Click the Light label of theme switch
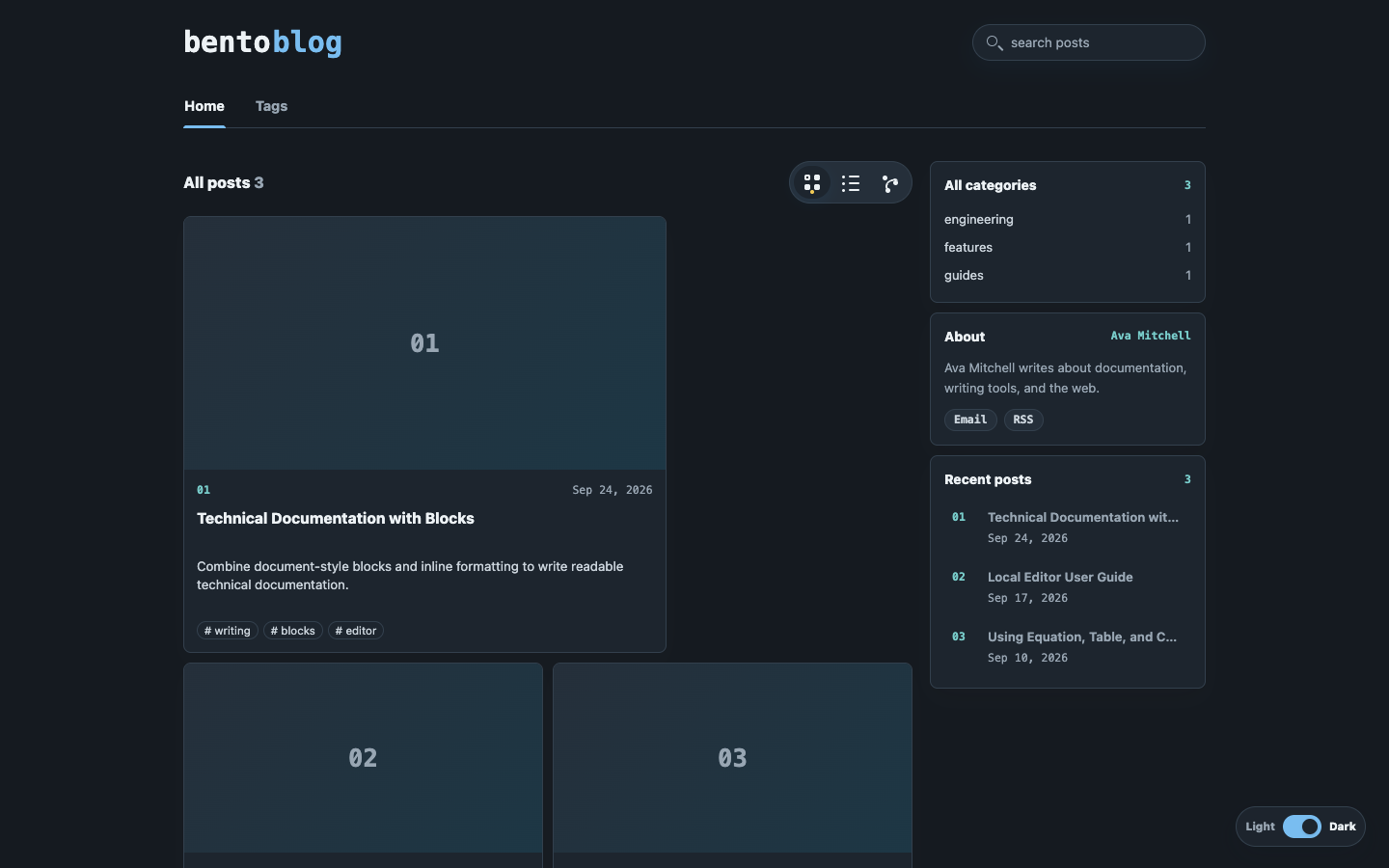Image resolution: width=1389 pixels, height=868 pixels. [x=1260, y=827]
